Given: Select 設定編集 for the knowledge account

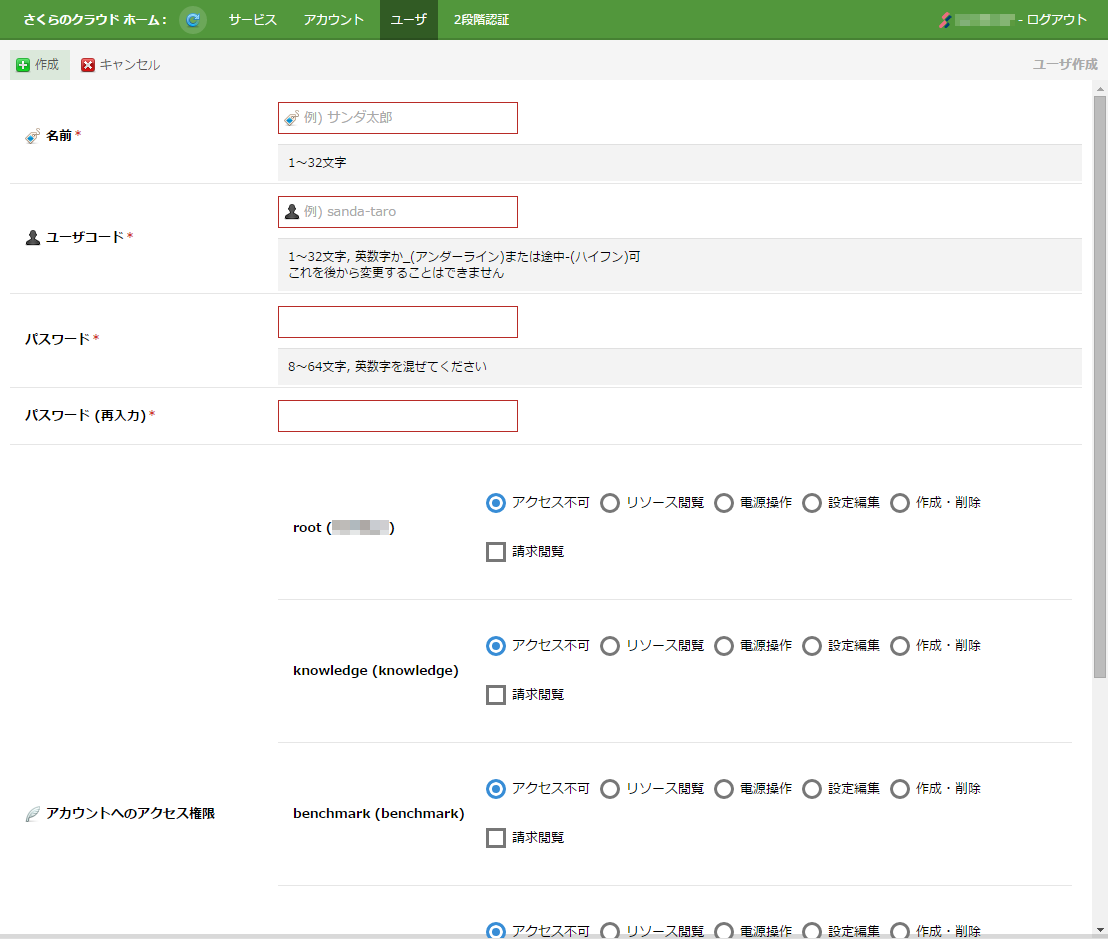Looking at the screenshot, I should pyautogui.click(x=812, y=646).
